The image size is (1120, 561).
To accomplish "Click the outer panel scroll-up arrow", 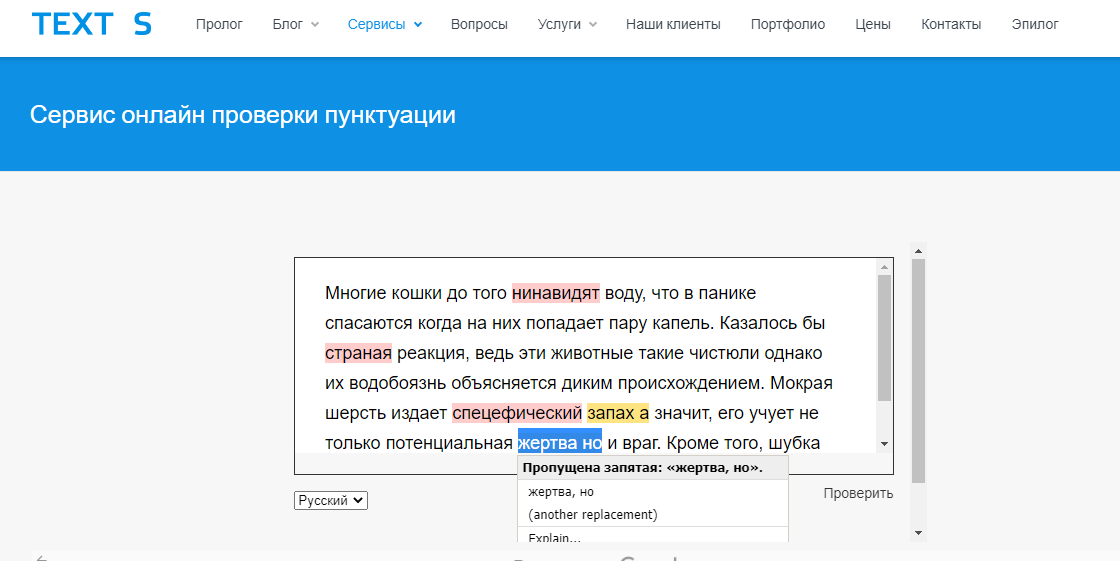I will (x=918, y=250).
